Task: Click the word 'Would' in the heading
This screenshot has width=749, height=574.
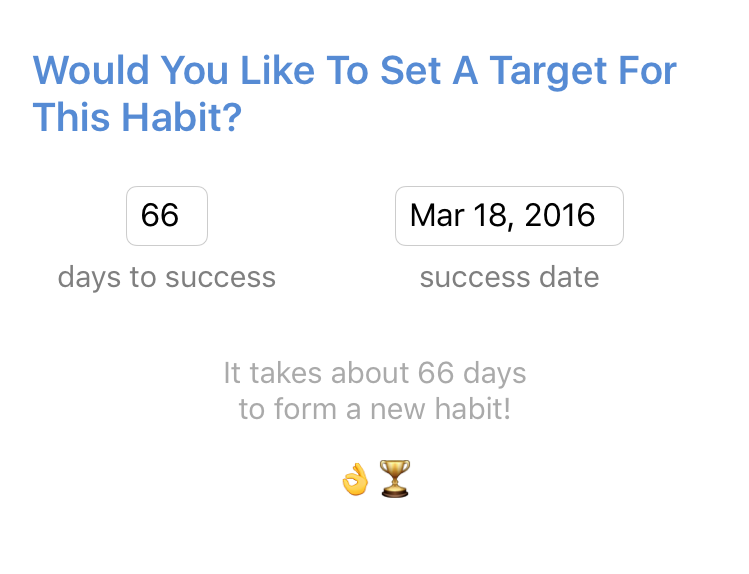Action: [91, 70]
